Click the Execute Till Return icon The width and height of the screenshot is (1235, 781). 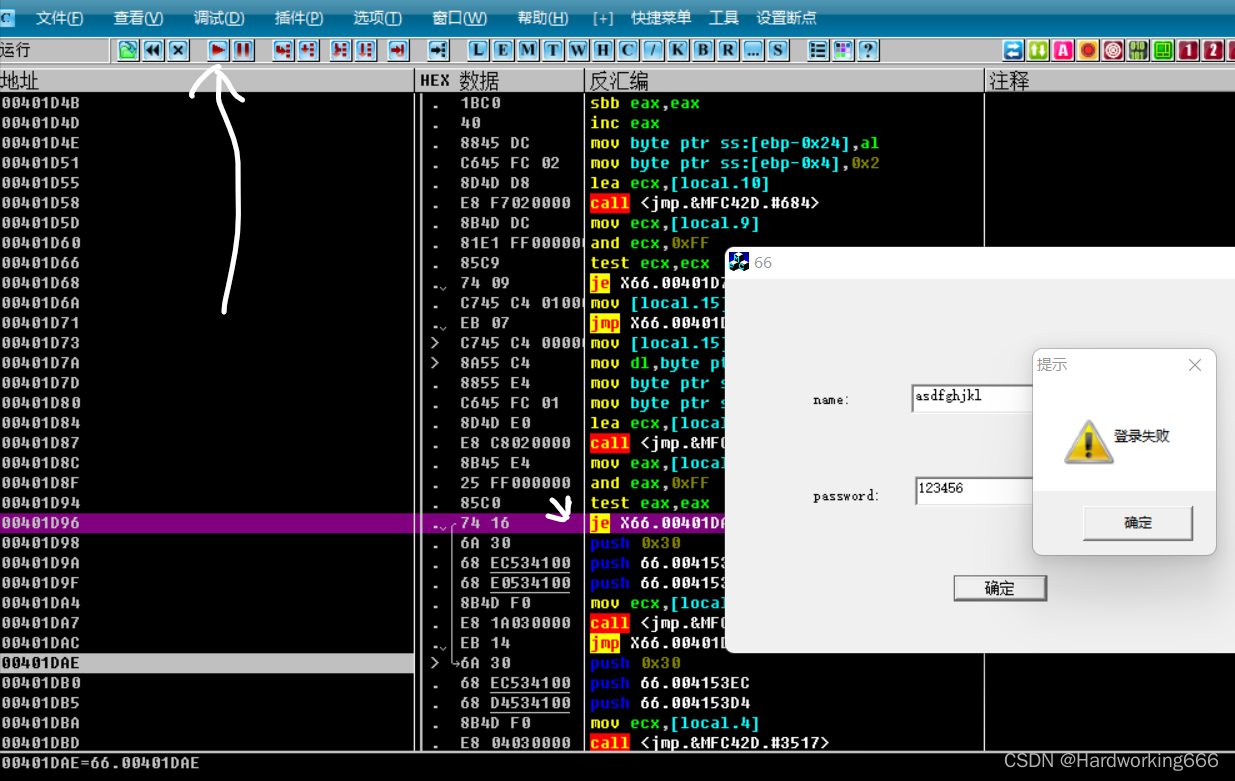[x=398, y=50]
